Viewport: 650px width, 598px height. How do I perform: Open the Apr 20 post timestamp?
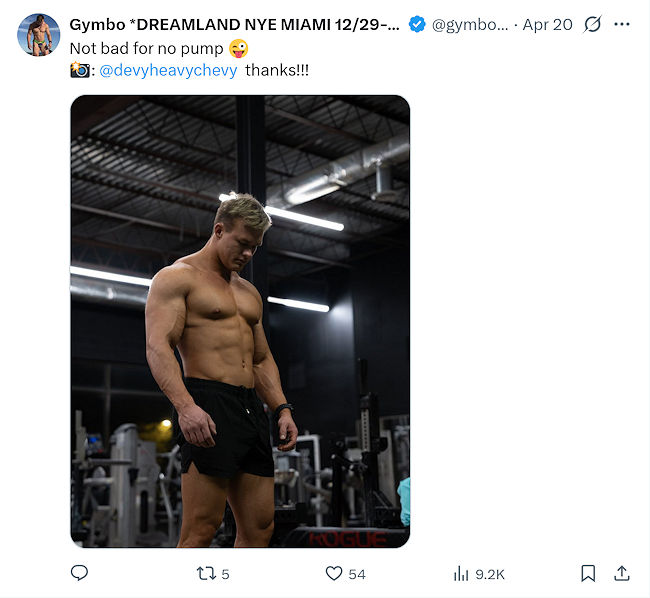(549, 24)
